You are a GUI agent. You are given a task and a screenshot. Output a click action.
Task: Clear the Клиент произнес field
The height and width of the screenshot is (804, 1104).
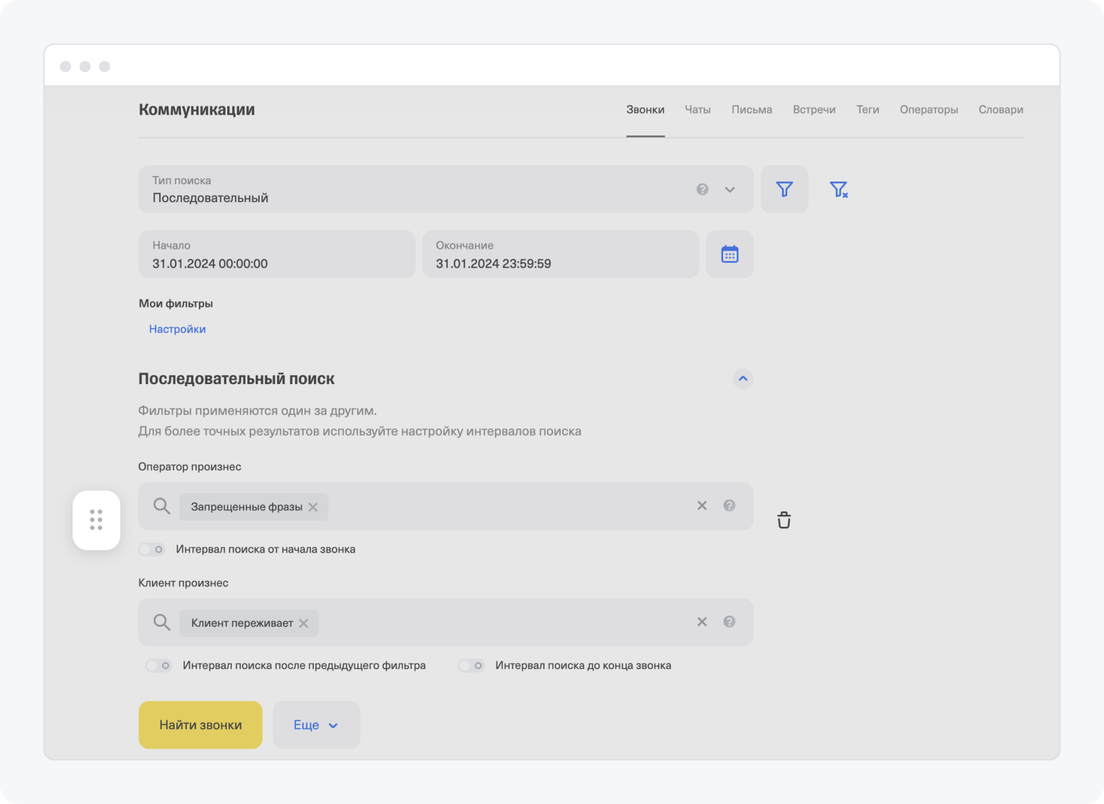point(702,622)
